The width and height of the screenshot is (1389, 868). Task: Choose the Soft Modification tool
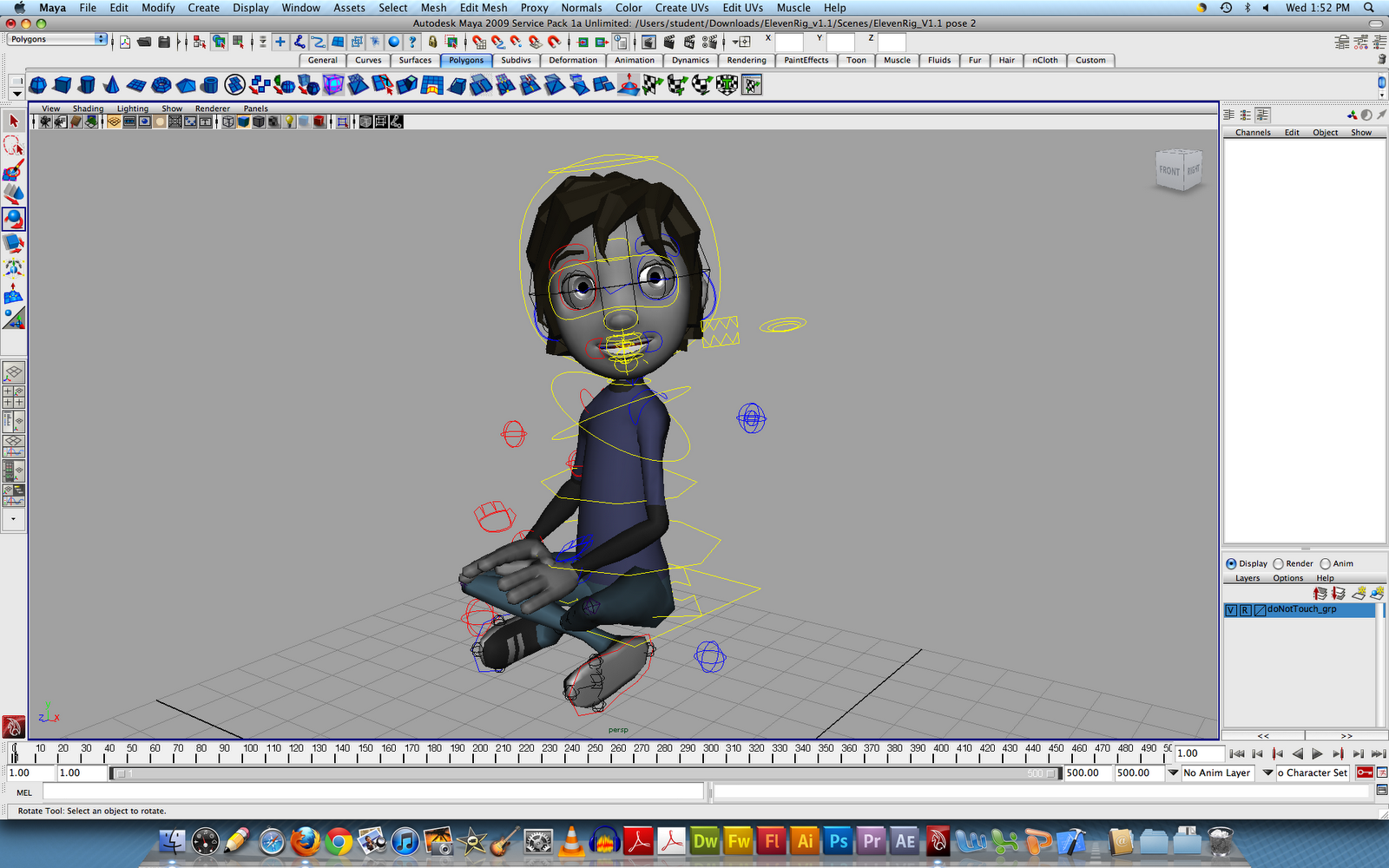(13, 295)
